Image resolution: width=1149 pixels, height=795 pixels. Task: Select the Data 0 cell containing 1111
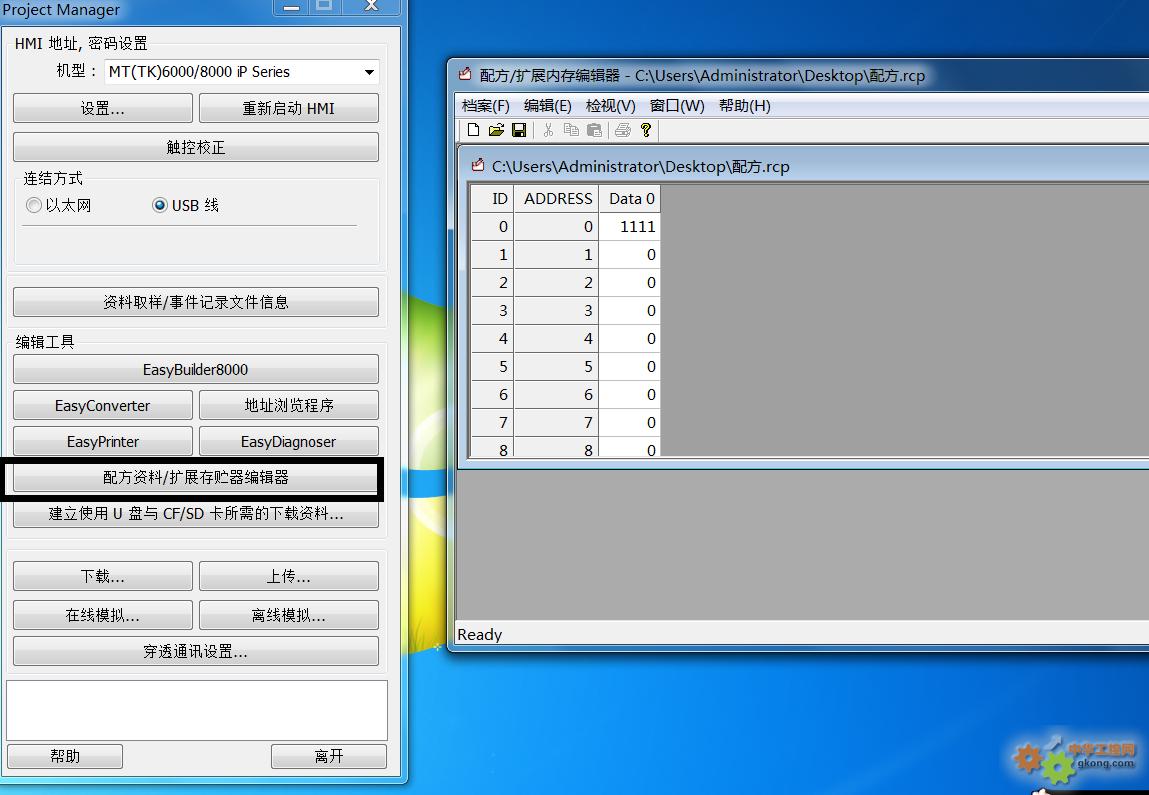[x=630, y=227]
